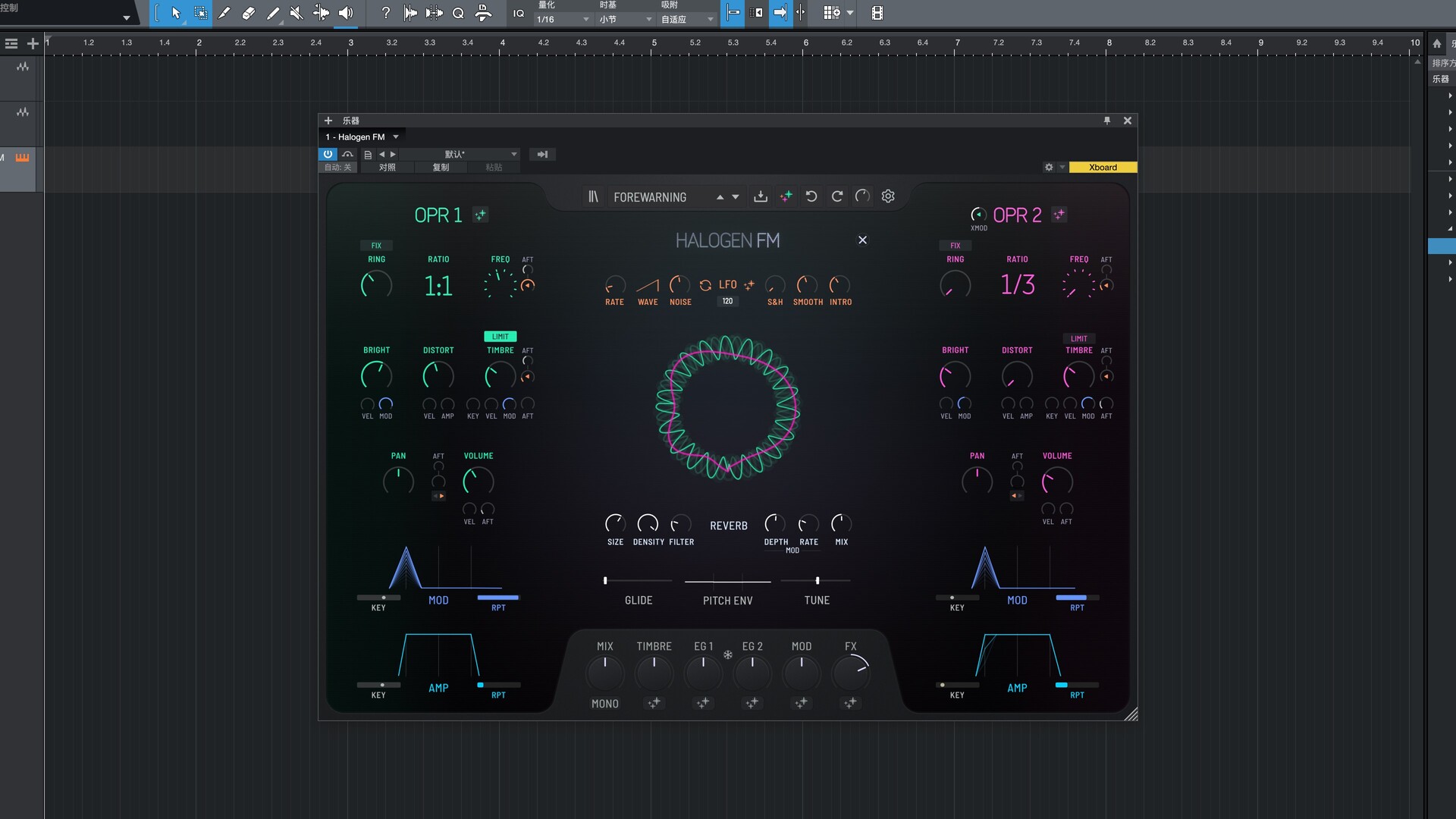Randomize OPR 2 with sparkle icon
Viewport: 1456px width, 819px height.
[1059, 215]
